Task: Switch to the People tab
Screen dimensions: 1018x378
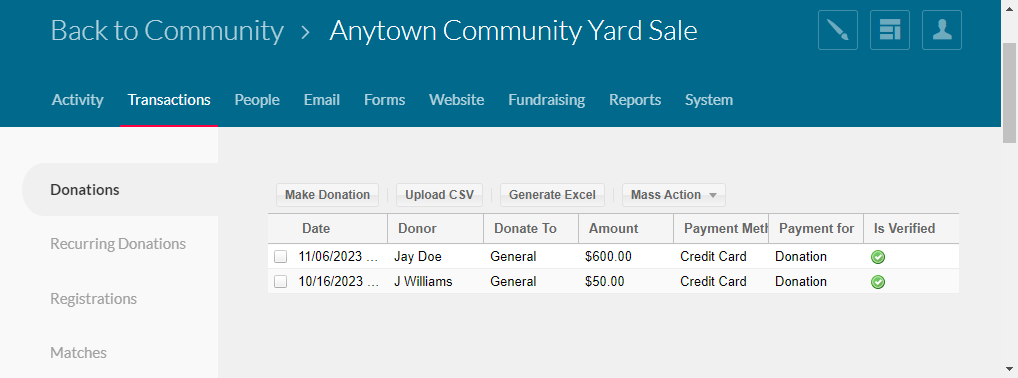Action: (257, 100)
